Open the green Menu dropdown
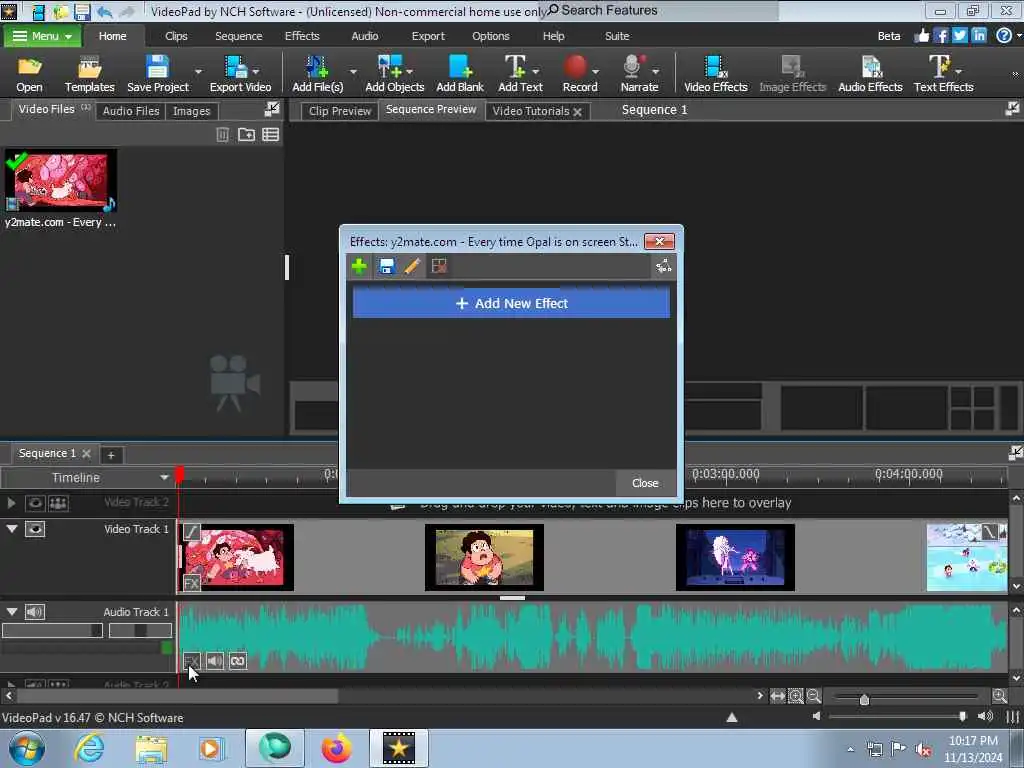The image size is (1024, 768). pos(42,36)
